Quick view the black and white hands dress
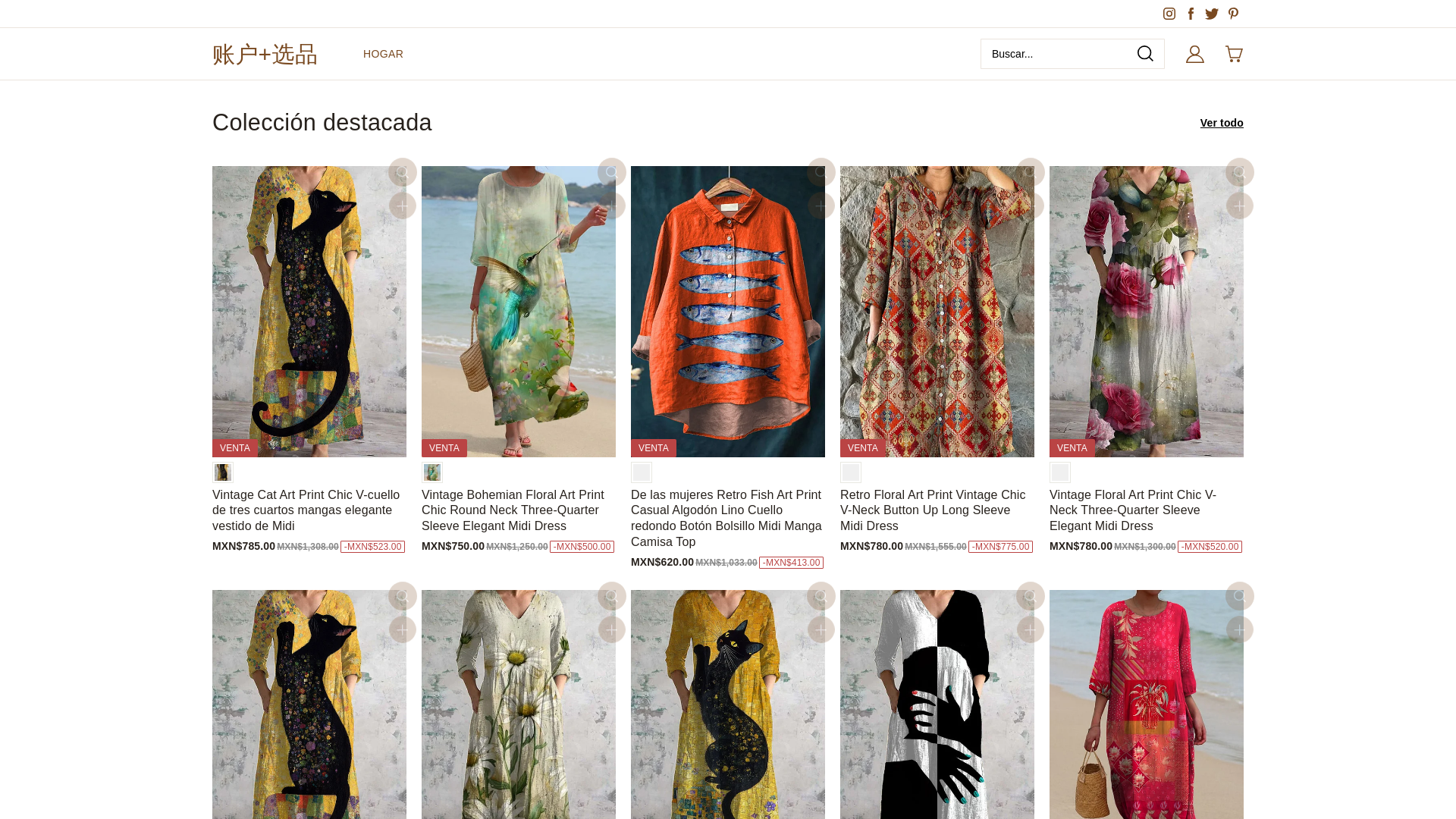 click(1031, 596)
